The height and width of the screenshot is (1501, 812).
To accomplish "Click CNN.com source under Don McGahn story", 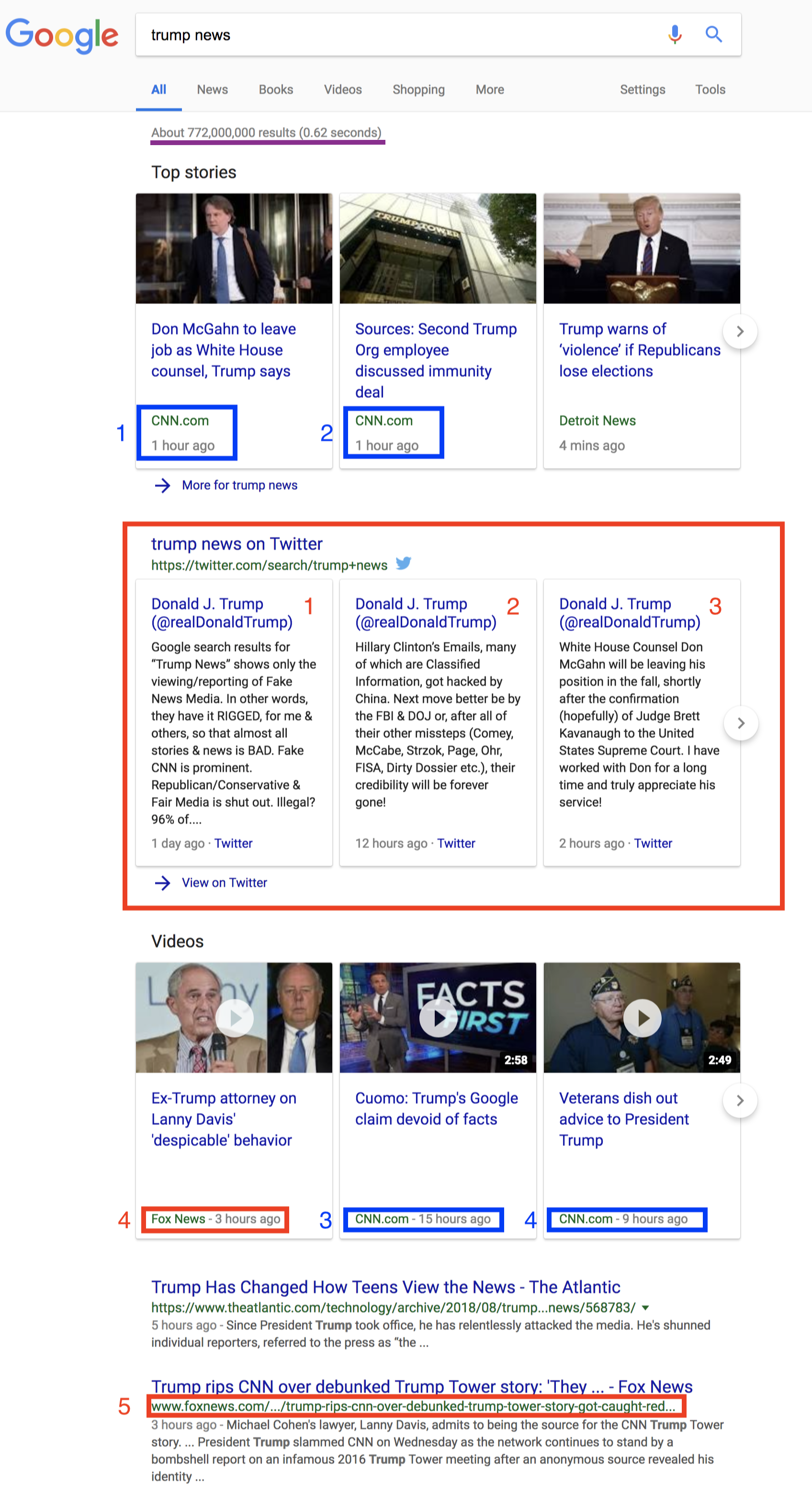I will (180, 421).
